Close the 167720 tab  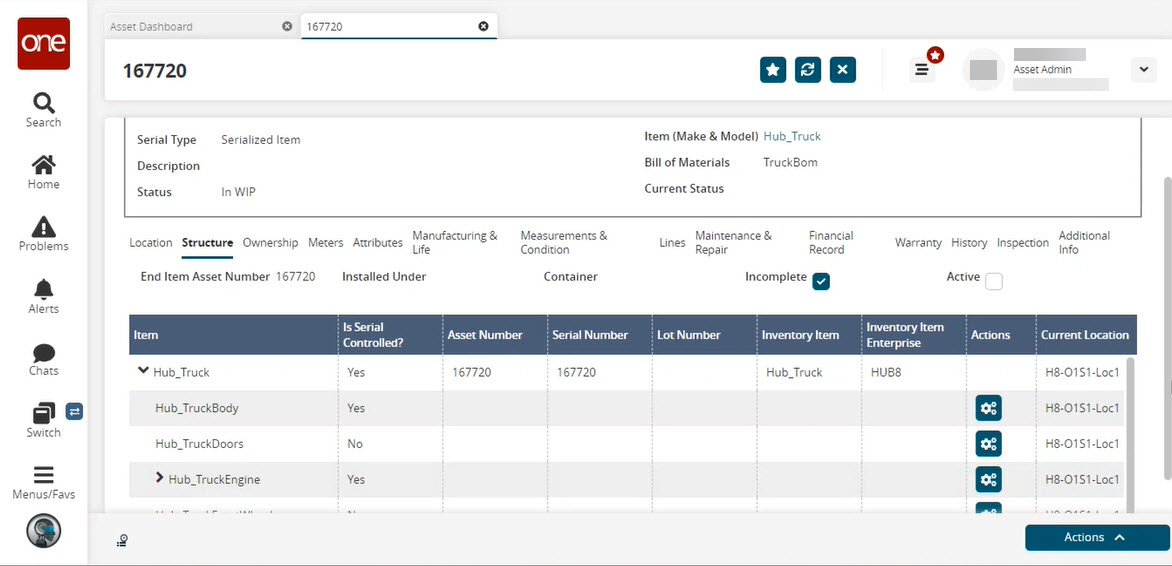[x=484, y=27]
